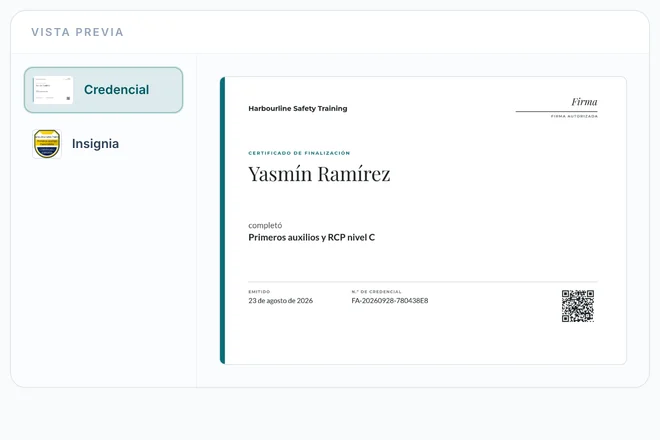Click the recipient name Yasmín Ramírez
Image resolution: width=660 pixels, height=440 pixels.
[x=319, y=173]
